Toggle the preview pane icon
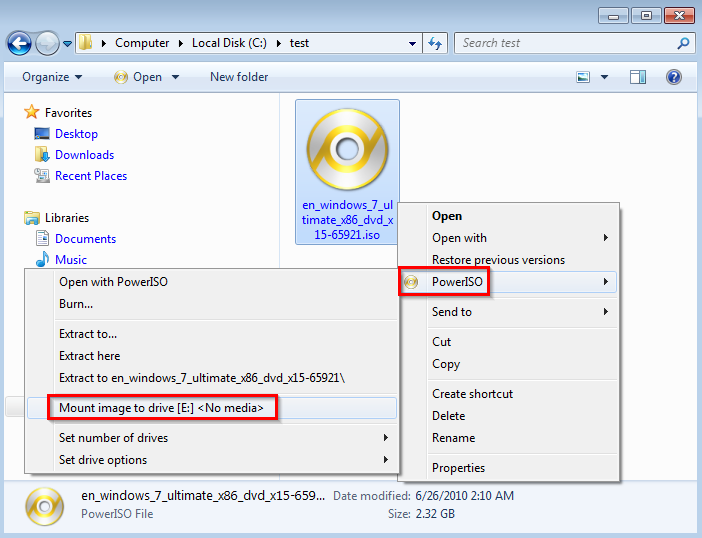702x538 pixels. click(638, 77)
